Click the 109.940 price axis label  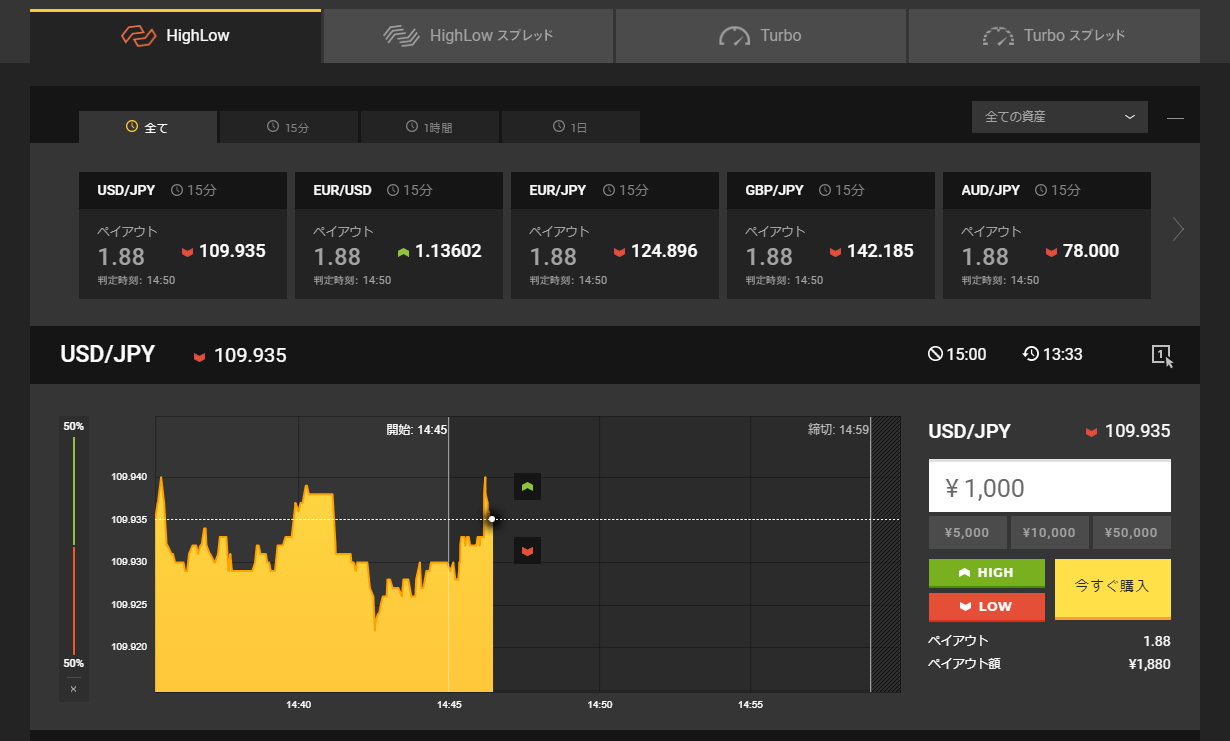pos(129,477)
